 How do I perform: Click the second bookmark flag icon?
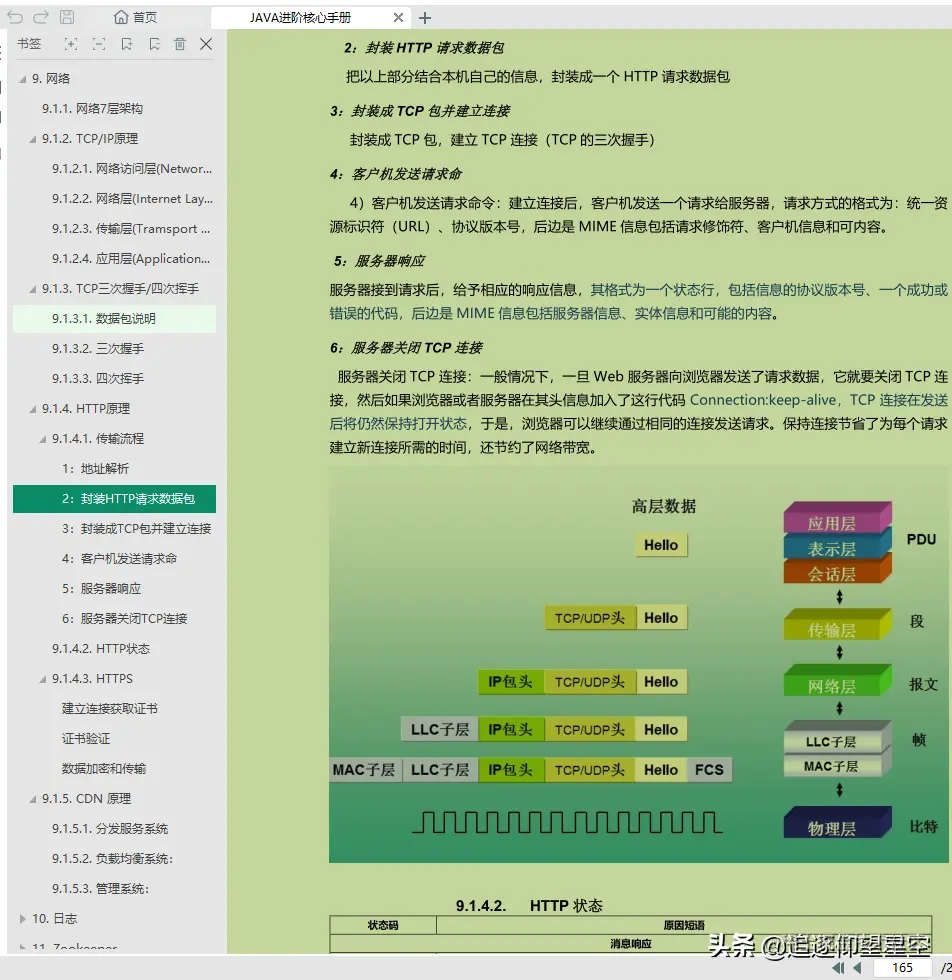tap(154, 44)
